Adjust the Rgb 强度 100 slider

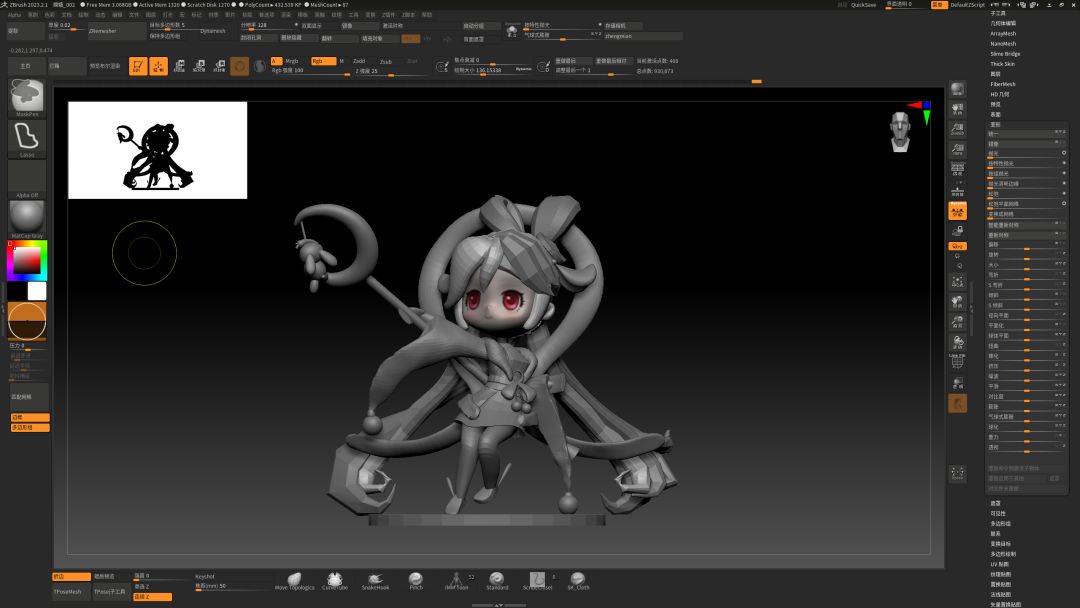pos(311,71)
